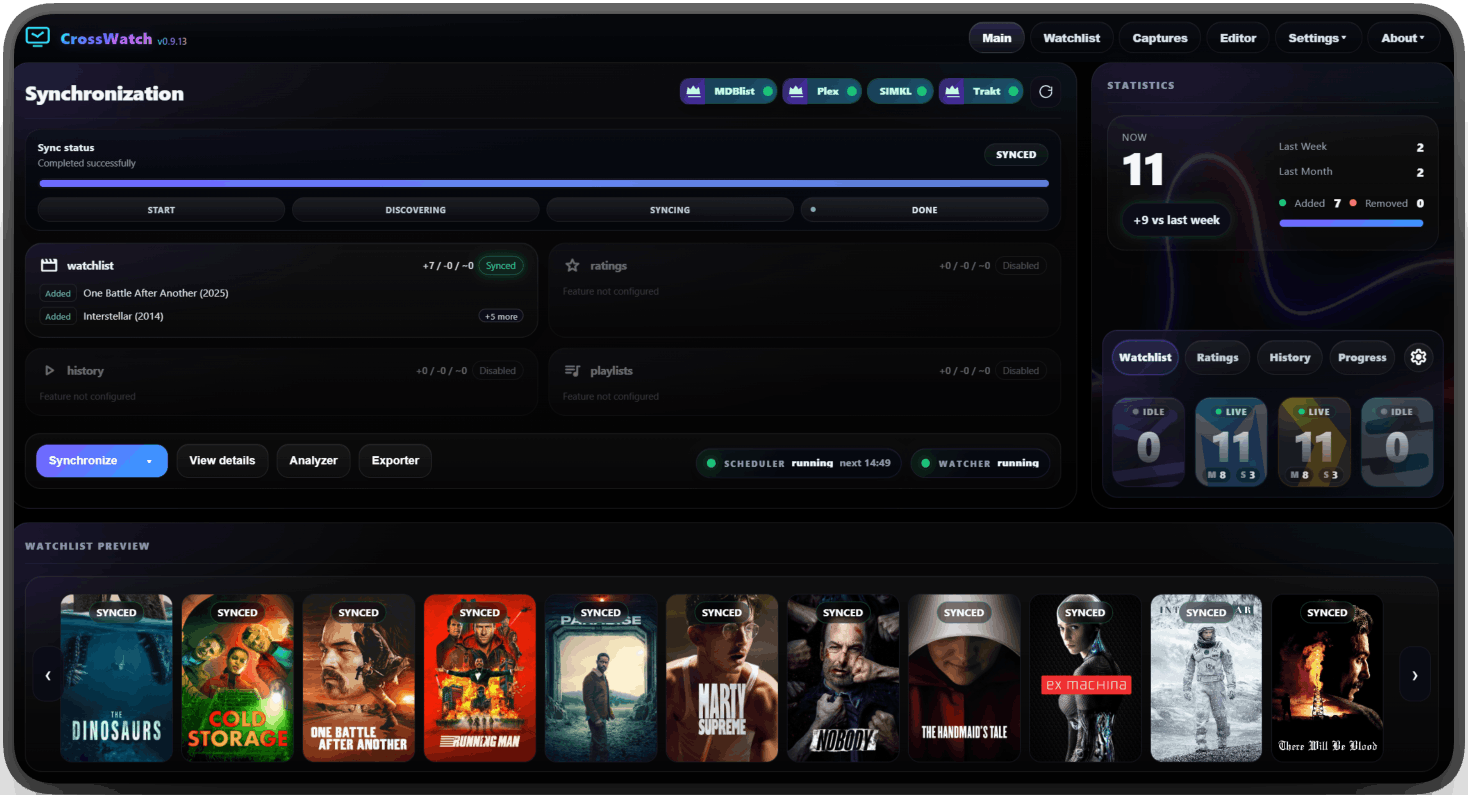
Task: Open the statistics gear settings icon
Action: point(1417,357)
